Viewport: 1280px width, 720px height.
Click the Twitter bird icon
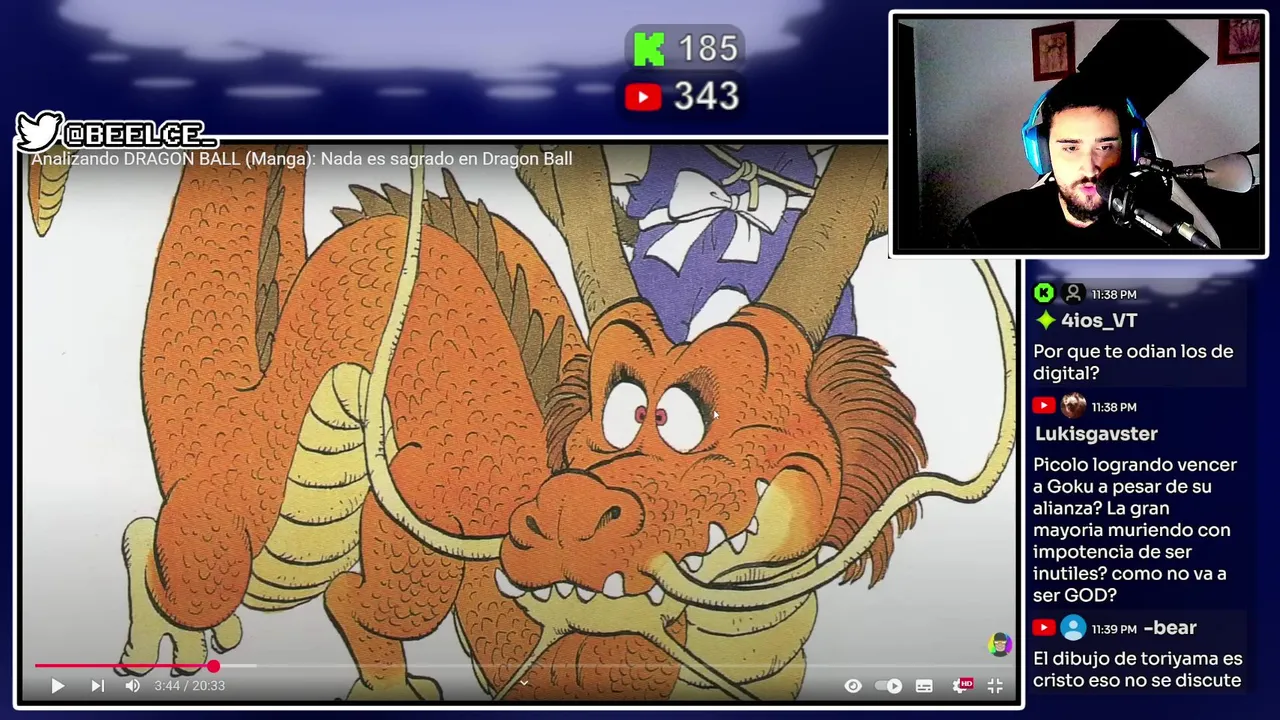coord(39,131)
